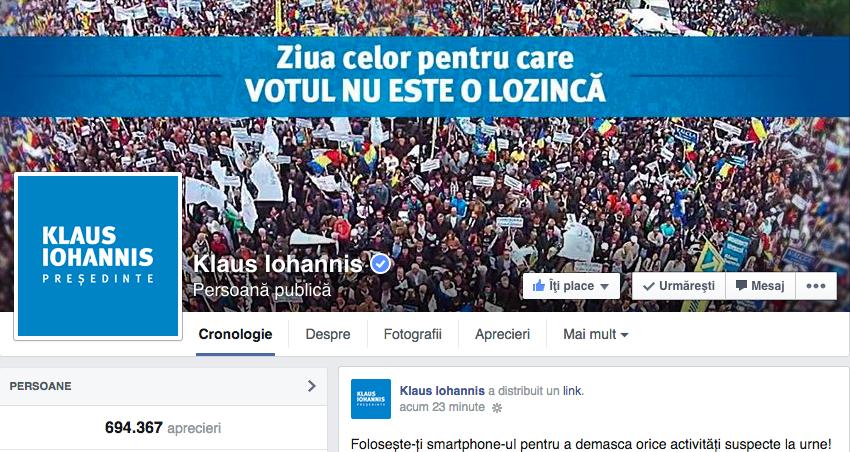Select the Cronologie tab

(x=235, y=334)
